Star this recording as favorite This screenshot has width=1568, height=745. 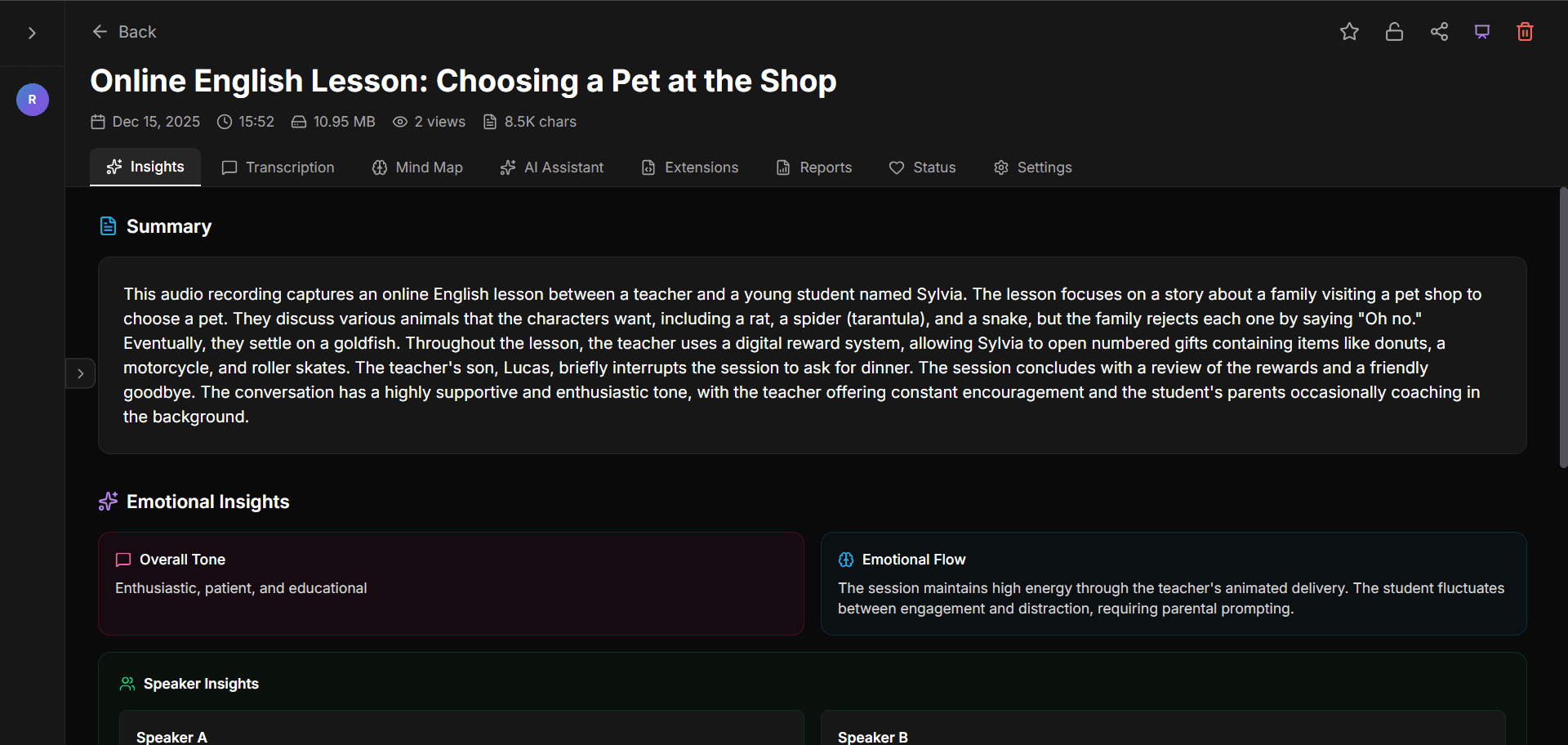click(1349, 32)
